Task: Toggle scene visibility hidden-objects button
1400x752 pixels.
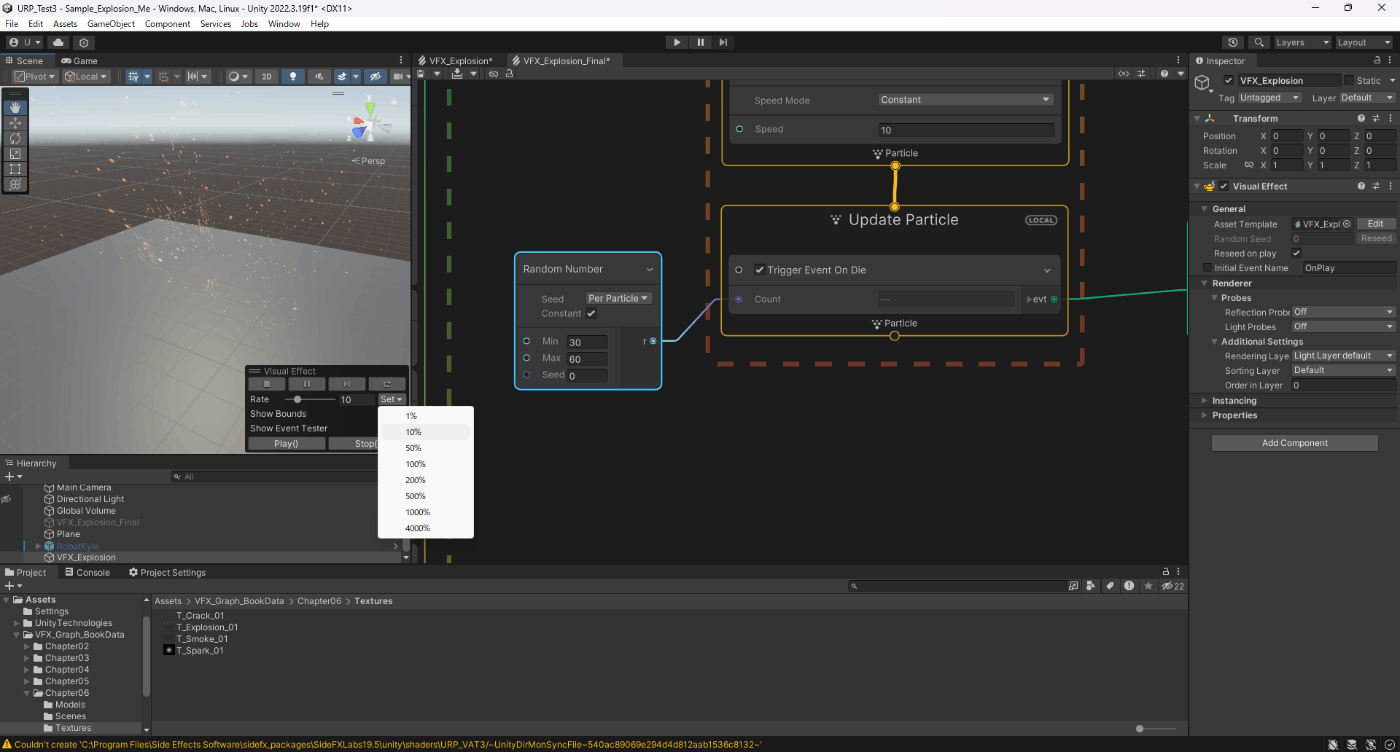Action: (x=375, y=76)
